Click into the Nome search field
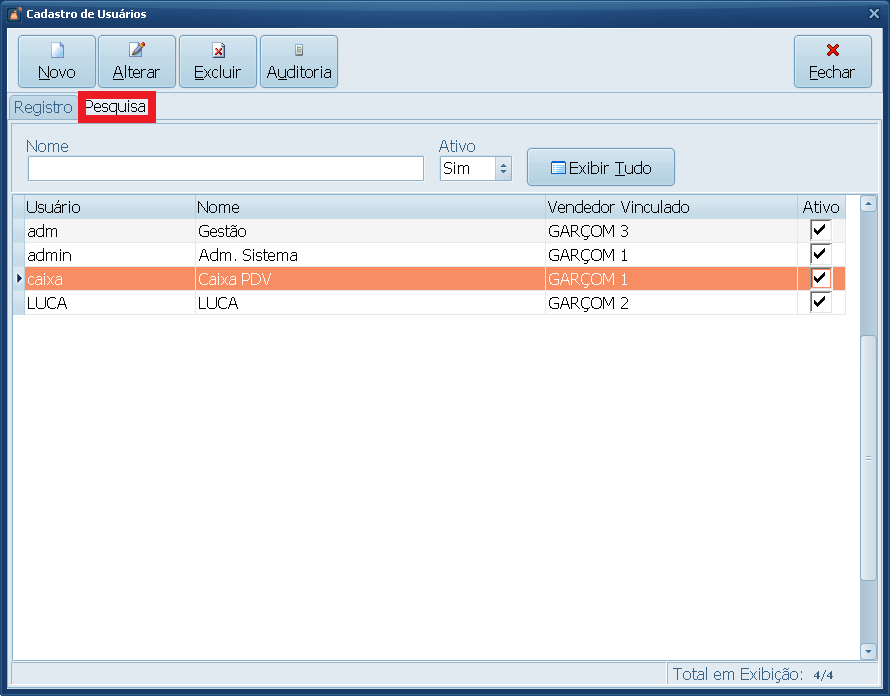This screenshot has width=890, height=696. tap(226, 168)
